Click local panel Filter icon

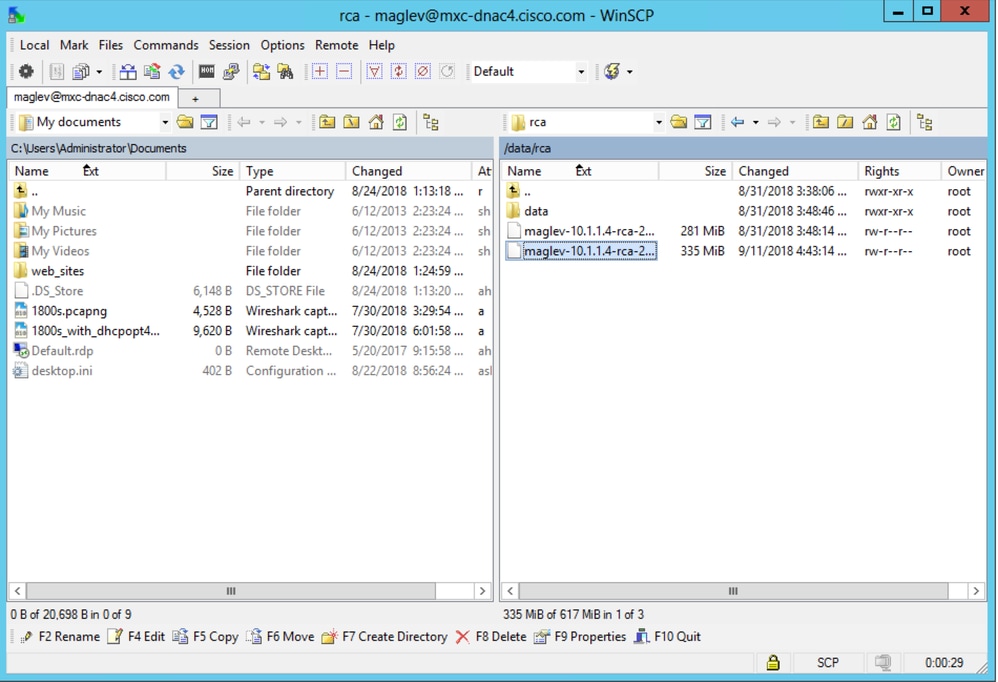[x=209, y=122]
